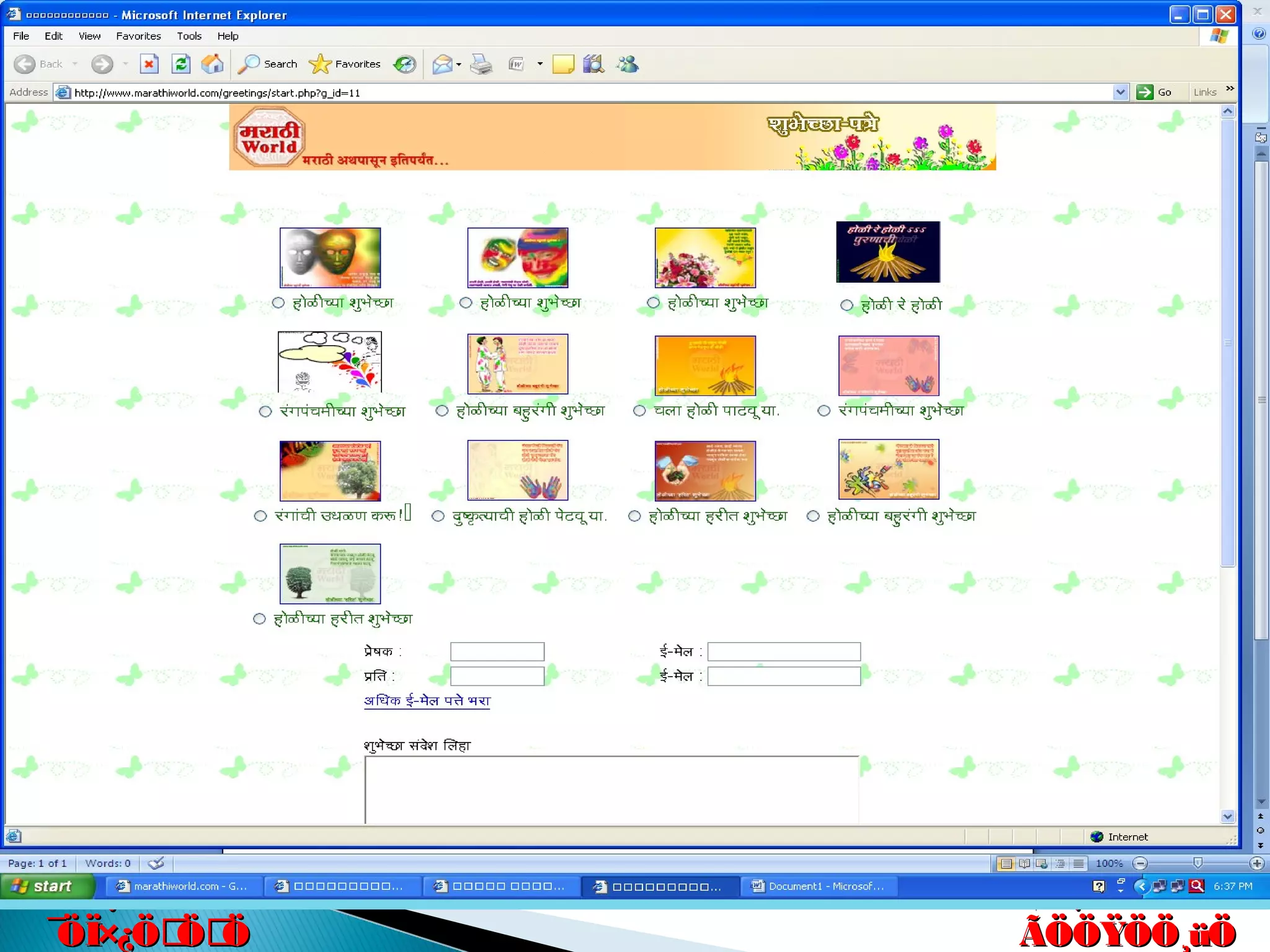This screenshot has width=1270, height=952.
Task: Click the Print icon in toolbar
Action: click(x=481, y=64)
